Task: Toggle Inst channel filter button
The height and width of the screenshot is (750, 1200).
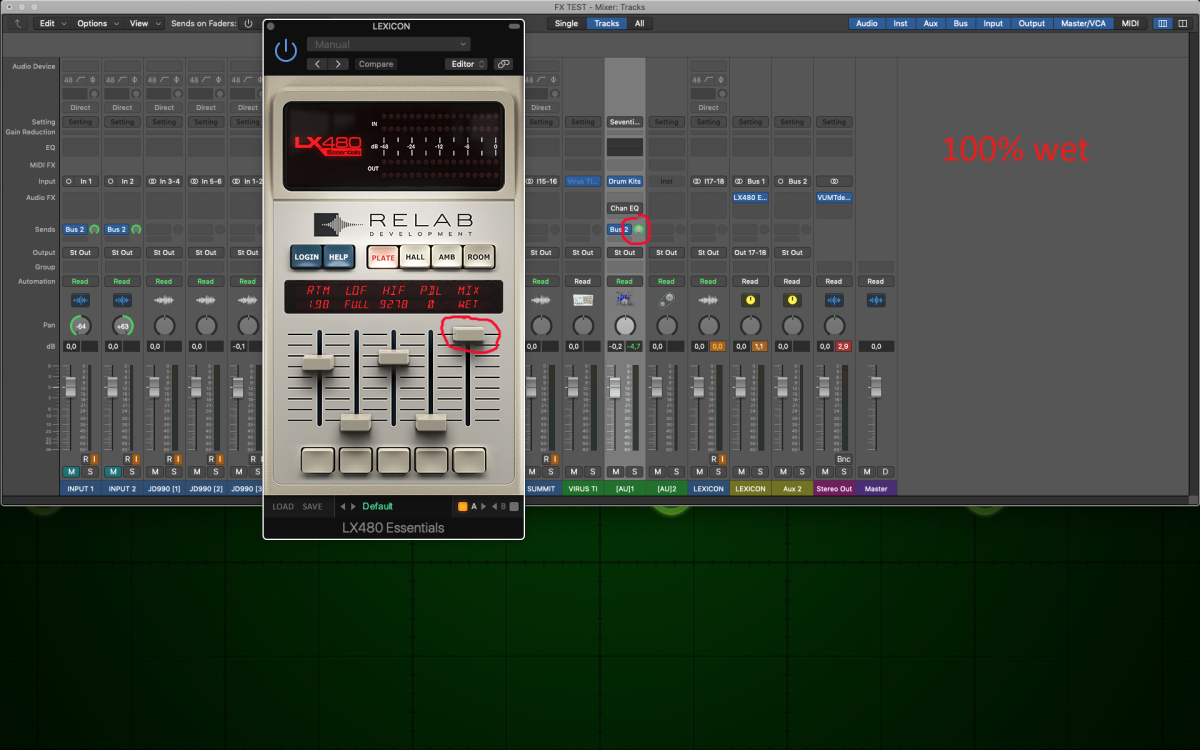Action: [900, 23]
